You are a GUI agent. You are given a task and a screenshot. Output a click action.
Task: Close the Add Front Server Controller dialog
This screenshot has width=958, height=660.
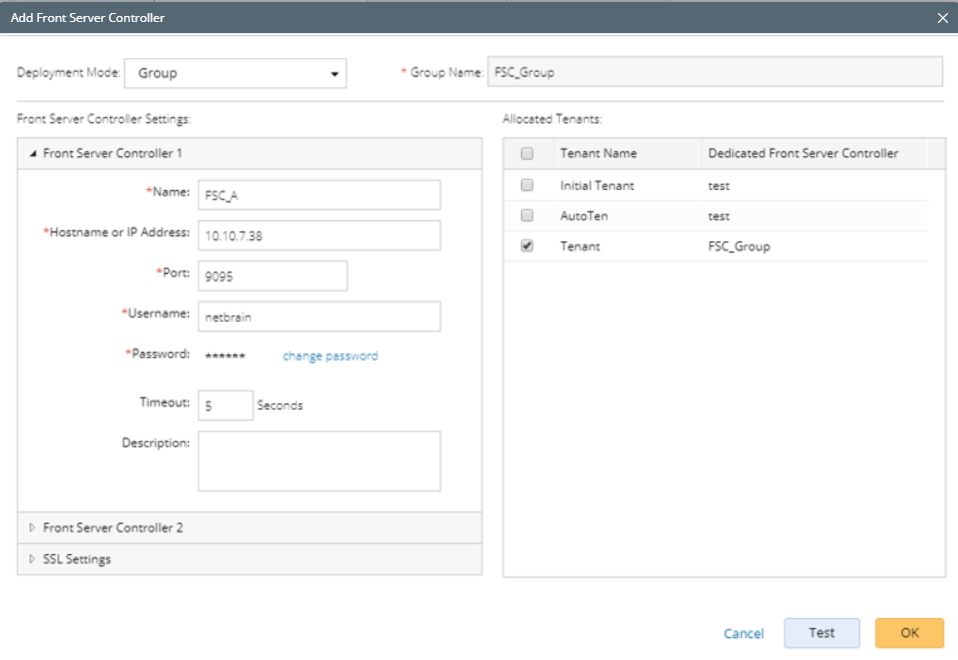click(941, 18)
